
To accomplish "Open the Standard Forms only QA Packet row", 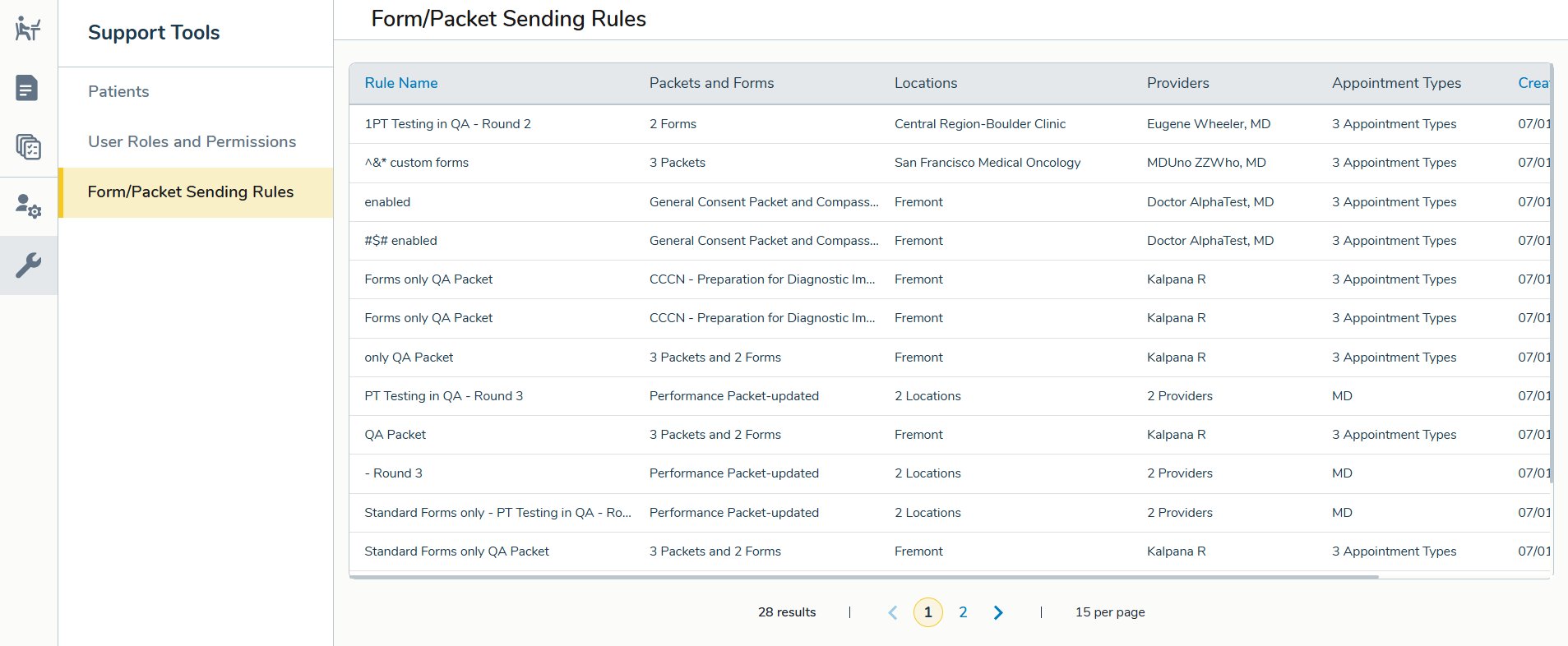I will [456, 551].
